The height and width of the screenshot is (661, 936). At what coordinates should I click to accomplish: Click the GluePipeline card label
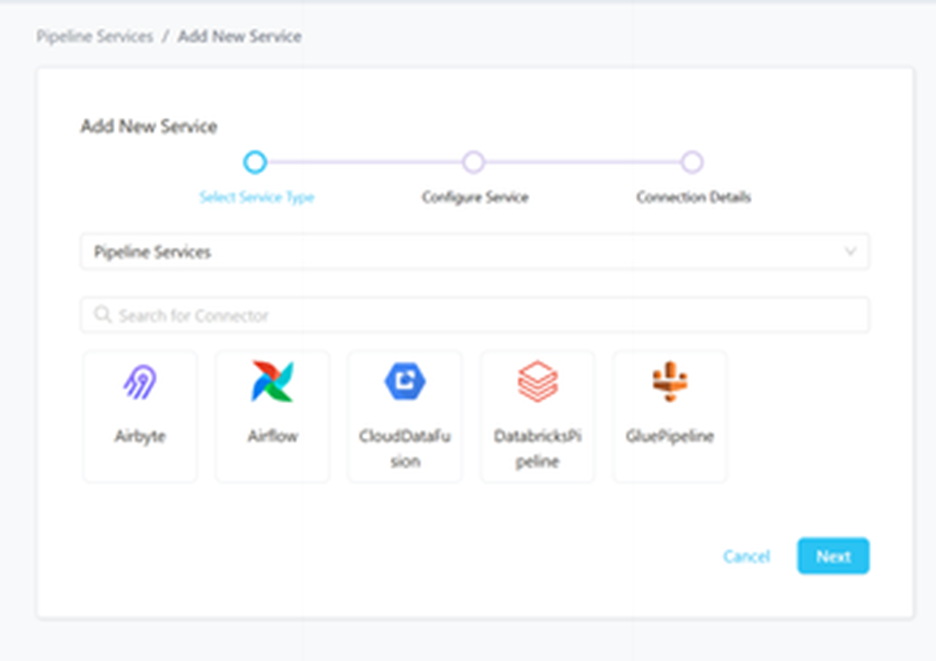click(x=669, y=437)
